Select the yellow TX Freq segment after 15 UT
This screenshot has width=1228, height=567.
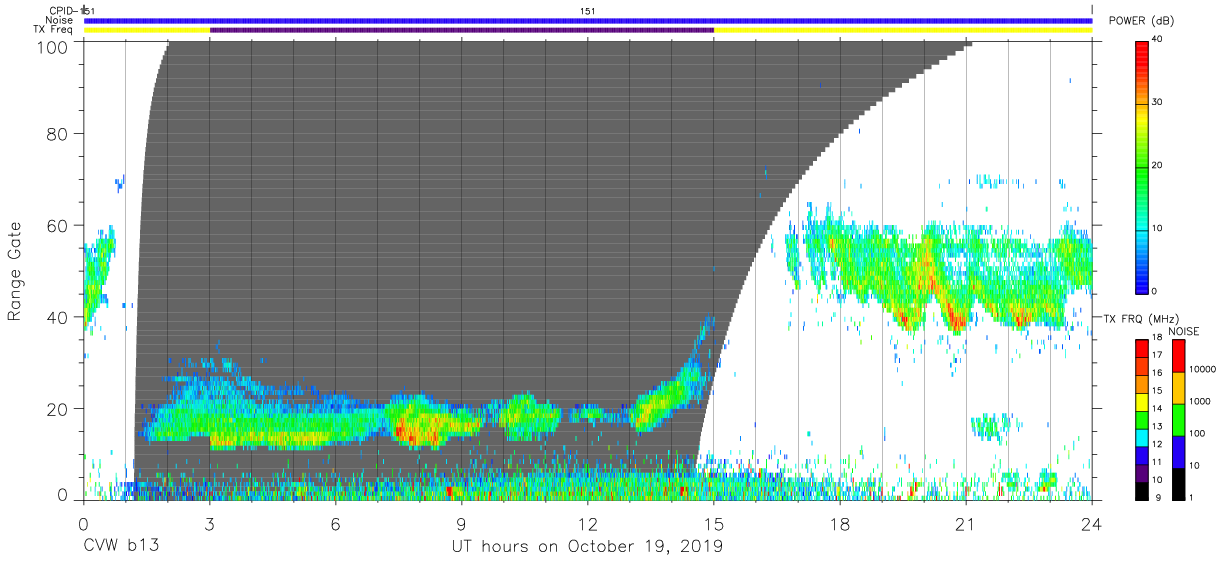(x=903, y=30)
